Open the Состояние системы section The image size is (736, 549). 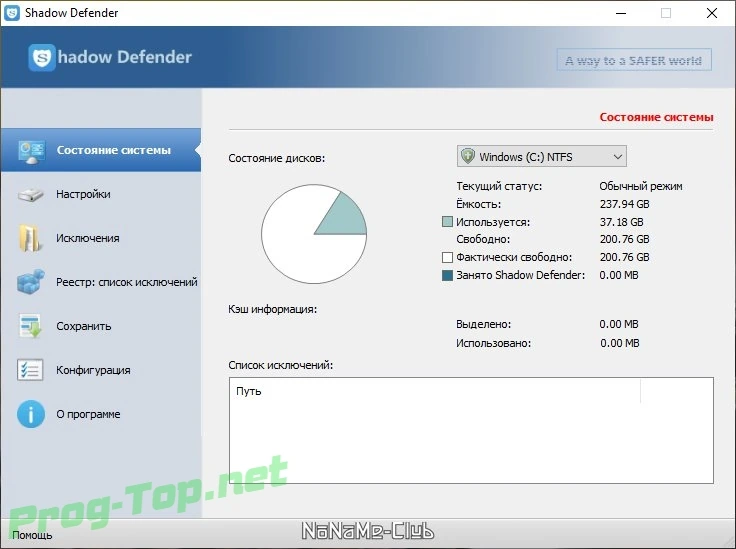tap(101, 150)
